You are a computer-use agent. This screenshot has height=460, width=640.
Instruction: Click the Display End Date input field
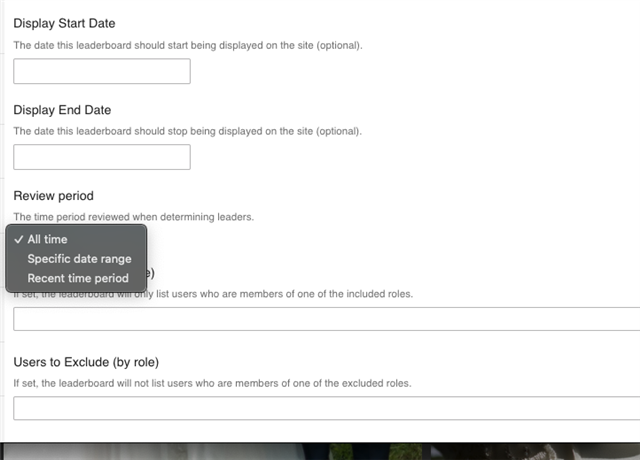point(102,157)
